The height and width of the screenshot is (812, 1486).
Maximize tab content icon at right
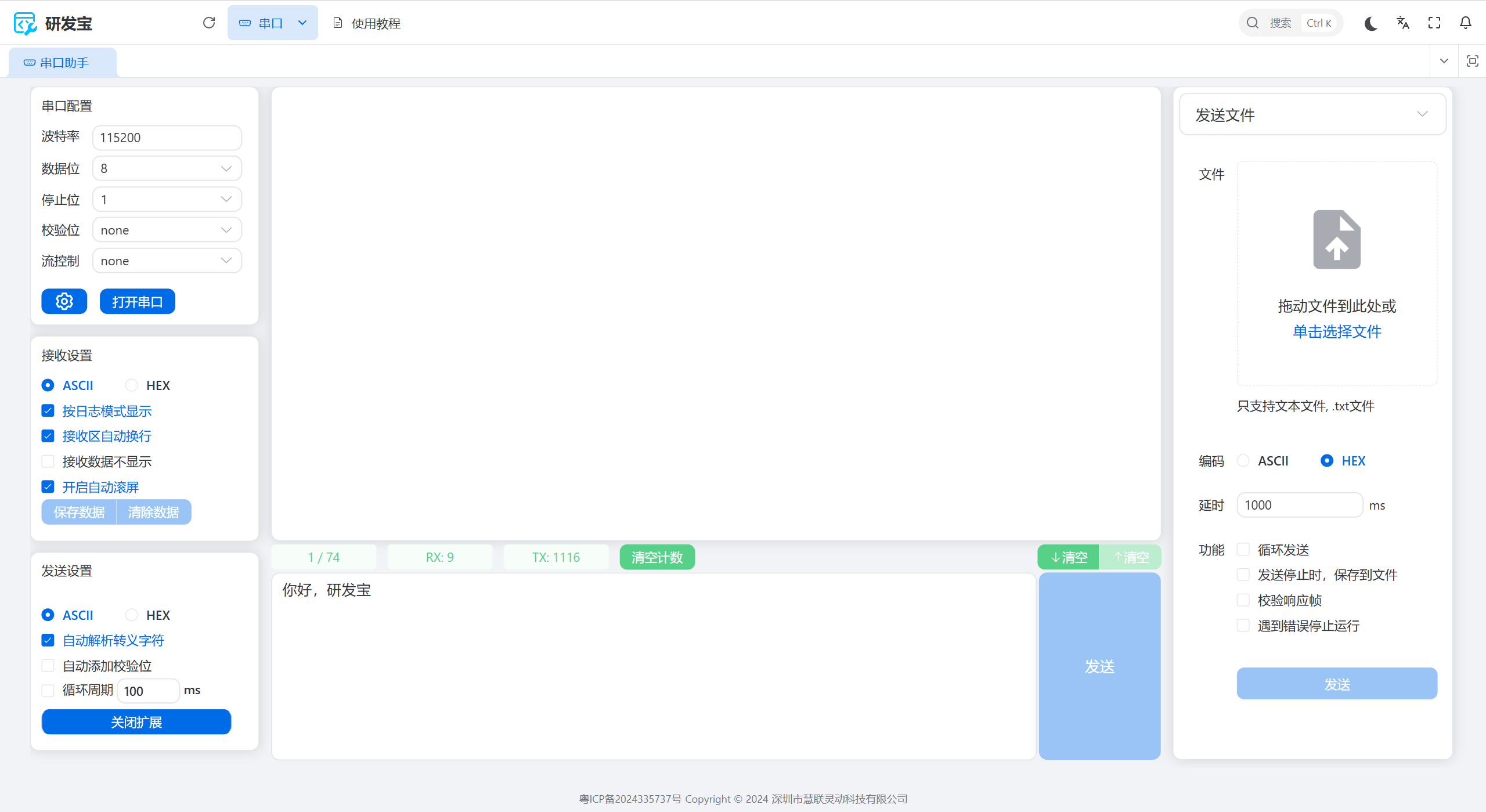(1472, 61)
